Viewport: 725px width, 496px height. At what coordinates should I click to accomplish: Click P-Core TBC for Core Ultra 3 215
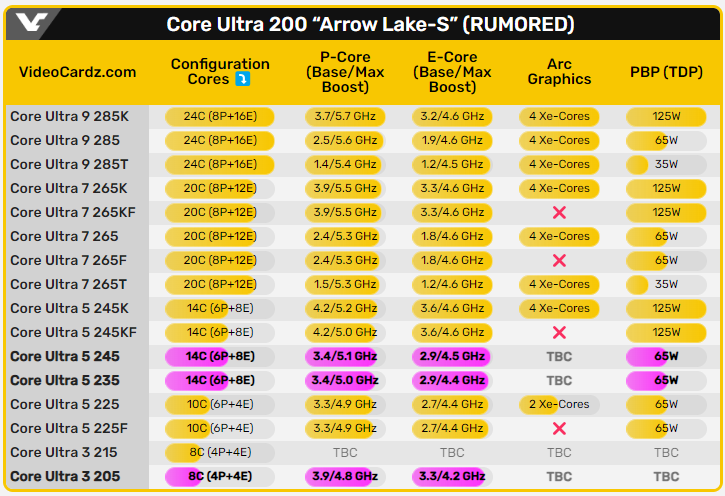point(345,453)
